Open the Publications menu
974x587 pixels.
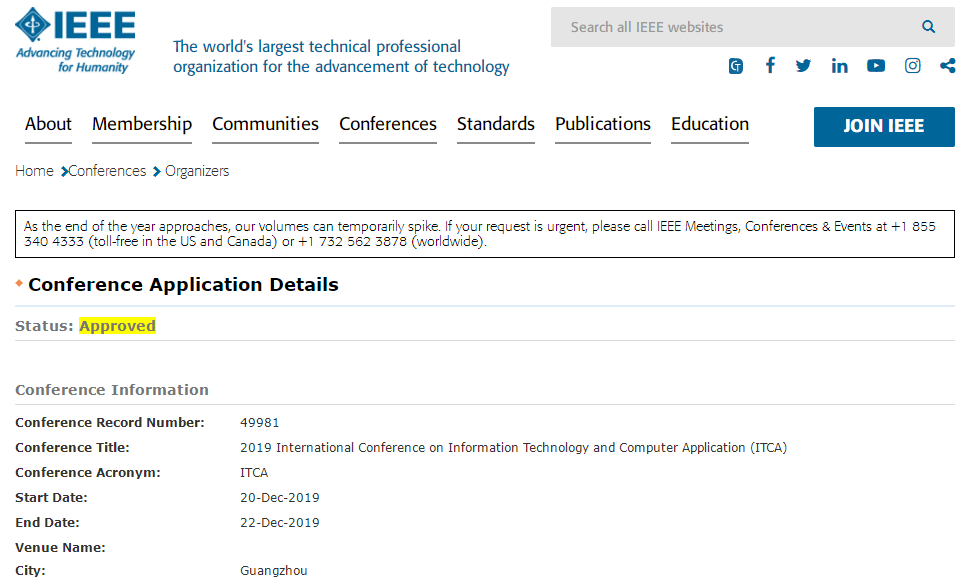click(x=603, y=124)
